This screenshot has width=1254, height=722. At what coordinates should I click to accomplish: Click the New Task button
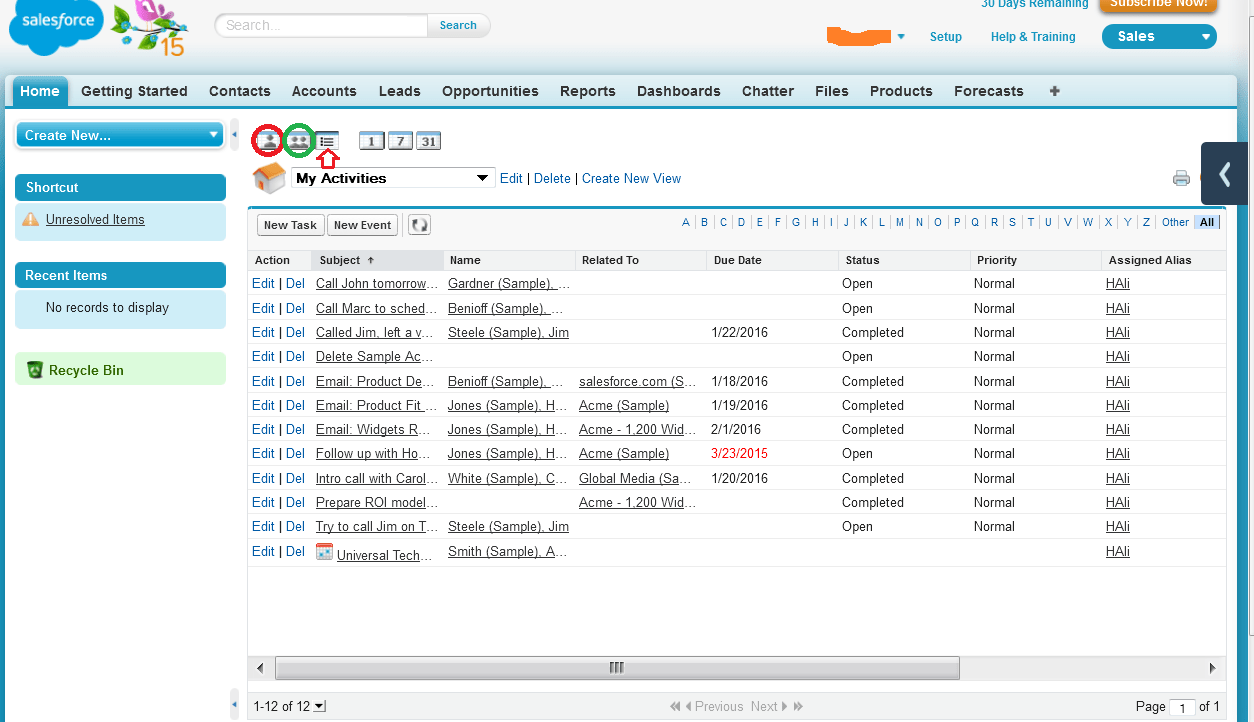click(290, 225)
